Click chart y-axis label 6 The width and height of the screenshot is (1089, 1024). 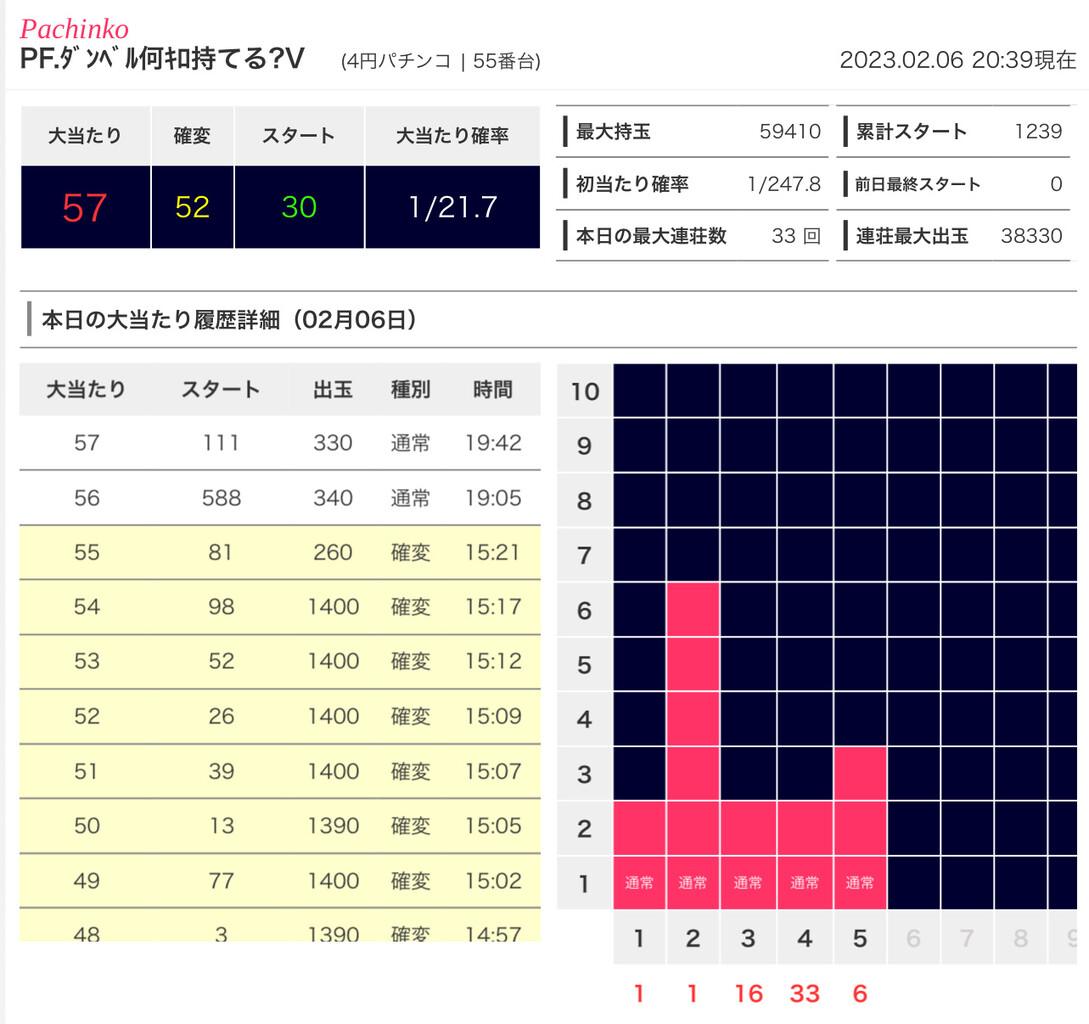(585, 610)
